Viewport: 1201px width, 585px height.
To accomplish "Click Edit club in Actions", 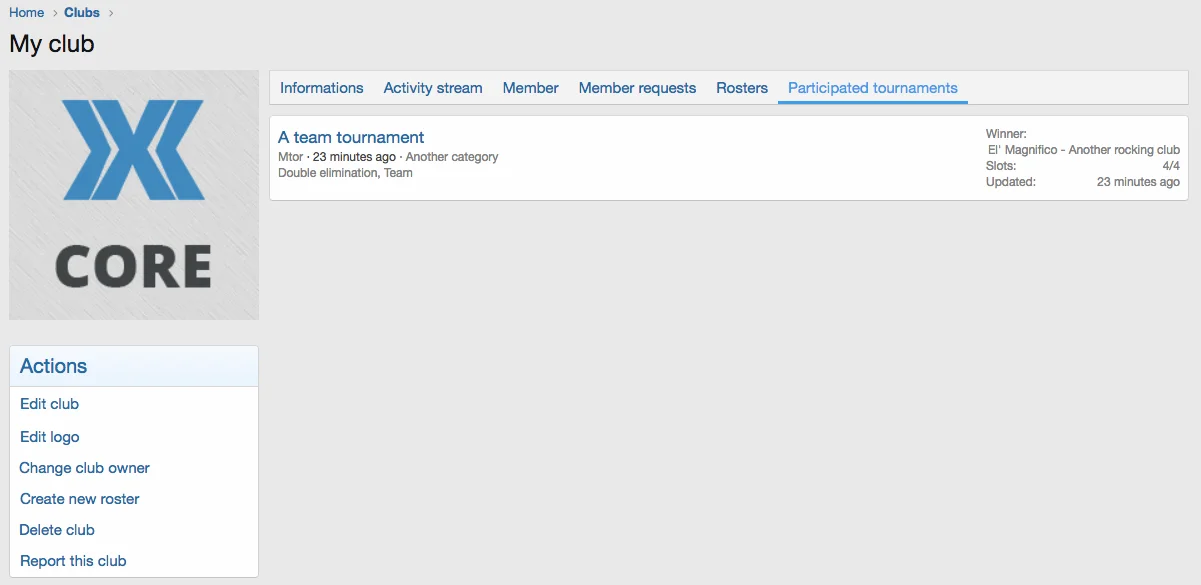I will [x=49, y=404].
